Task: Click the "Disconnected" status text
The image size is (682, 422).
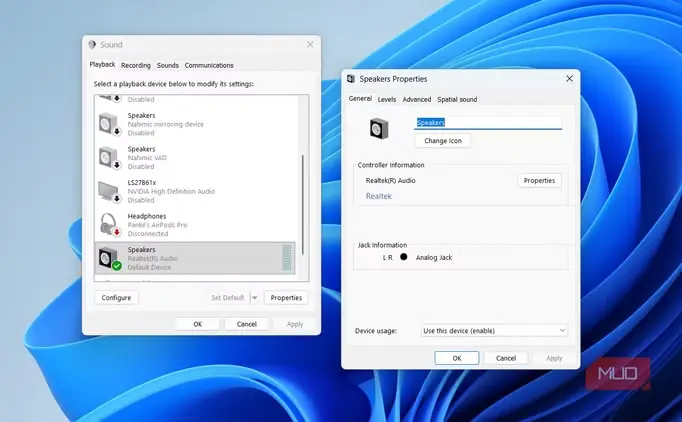Action: click(148, 234)
